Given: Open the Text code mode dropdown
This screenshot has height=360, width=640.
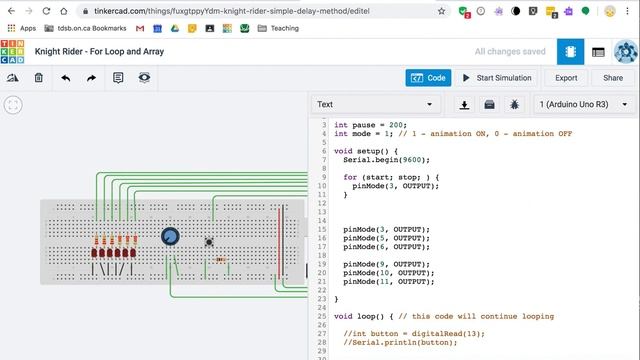Looking at the screenshot, I should [375, 104].
